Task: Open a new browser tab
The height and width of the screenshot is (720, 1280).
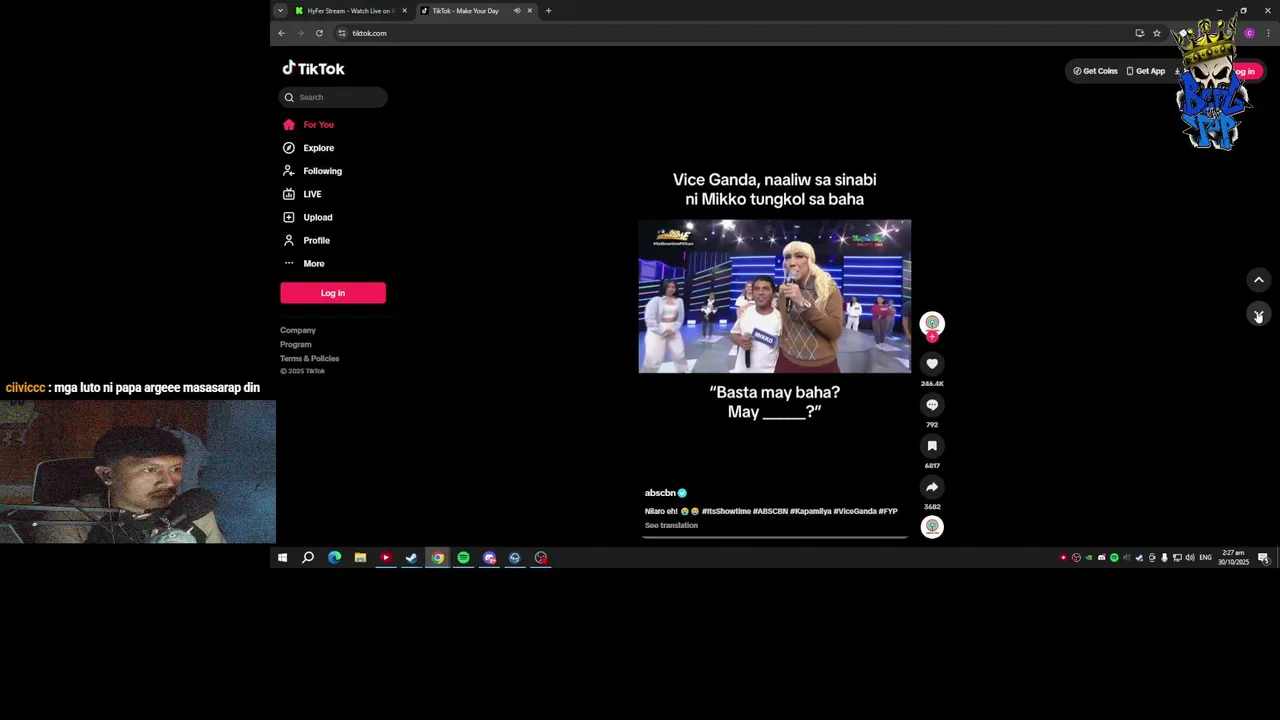Action: click(548, 11)
